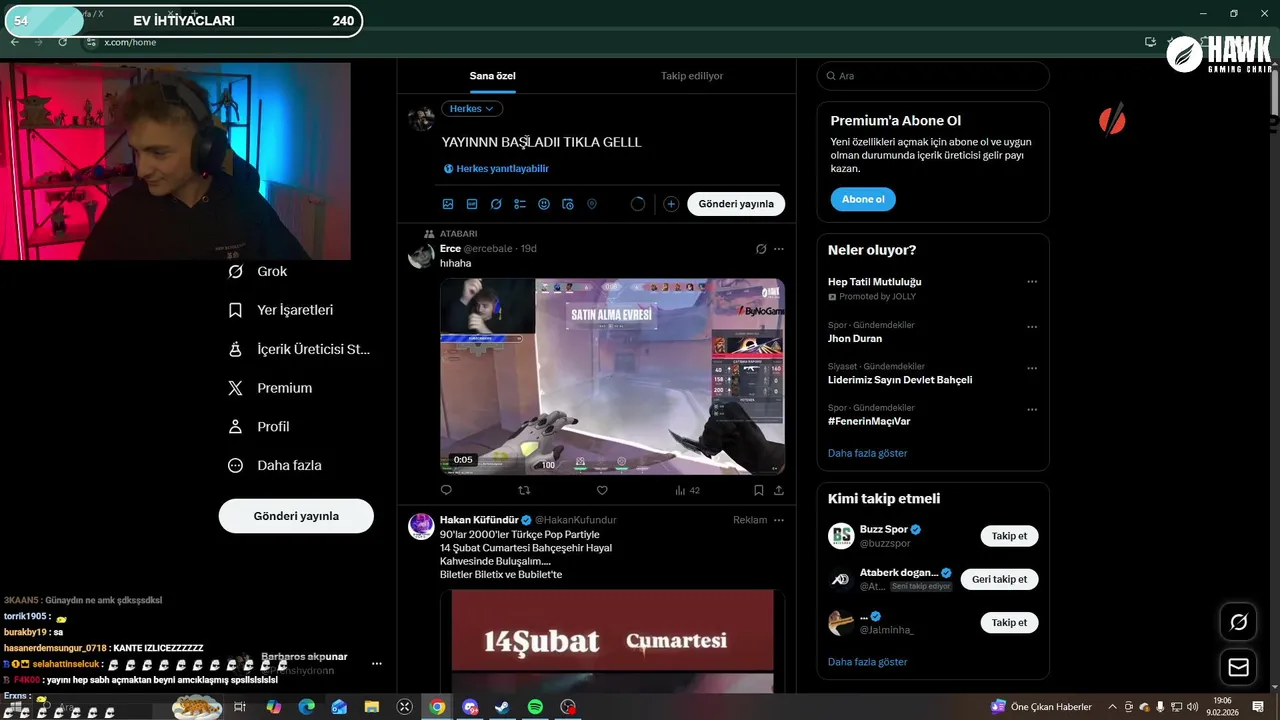The image size is (1280, 720).
Task: Open Microsoft Edge from the taskbar
Action: 307,707
